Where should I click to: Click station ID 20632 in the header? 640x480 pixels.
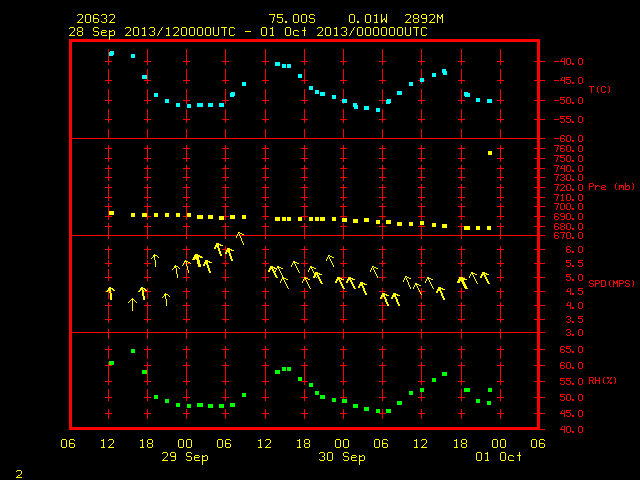click(x=96, y=19)
